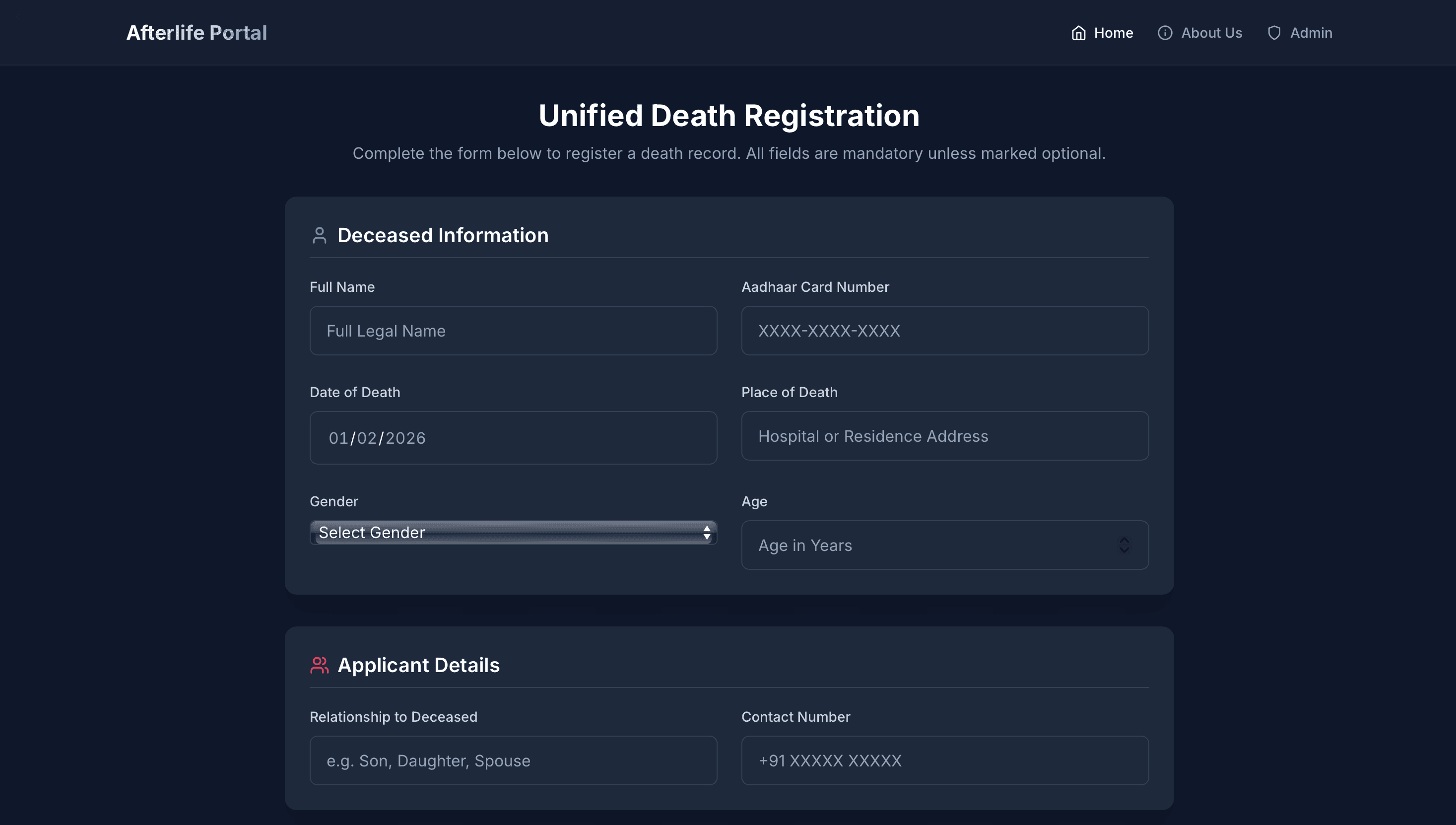Viewport: 1456px width, 825px height.
Task: Focus the Aadhaar Card Number input
Action: (x=945, y=331)
